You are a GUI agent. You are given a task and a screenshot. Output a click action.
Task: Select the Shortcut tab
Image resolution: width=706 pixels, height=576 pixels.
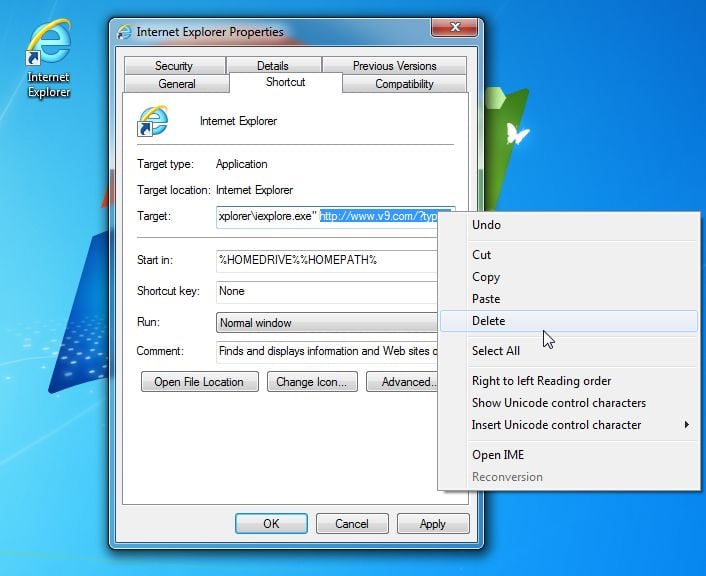coord(285,82)
